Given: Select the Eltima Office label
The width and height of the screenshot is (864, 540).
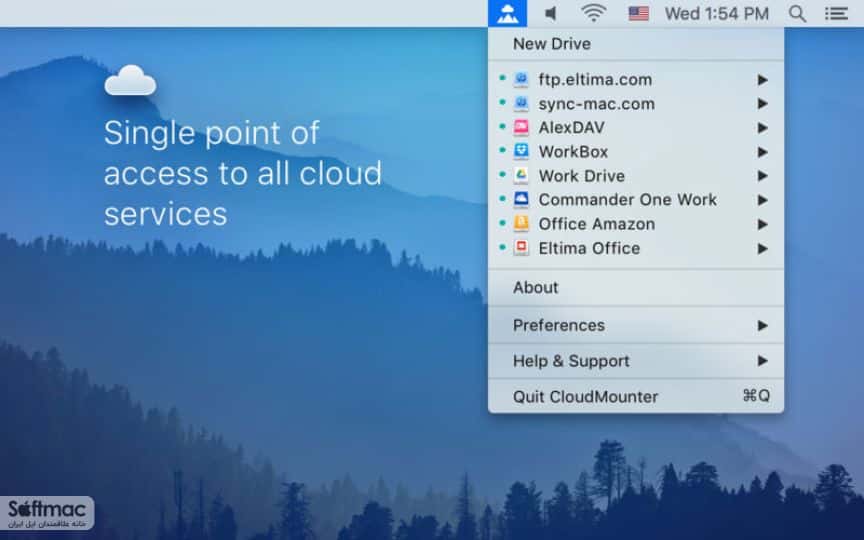Looking at the screenshot, I should coord(589,249).
